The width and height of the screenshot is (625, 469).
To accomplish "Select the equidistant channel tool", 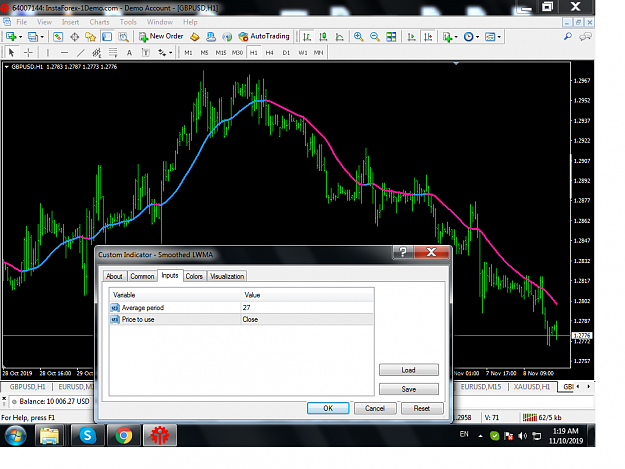I will (x=96, y=52).
